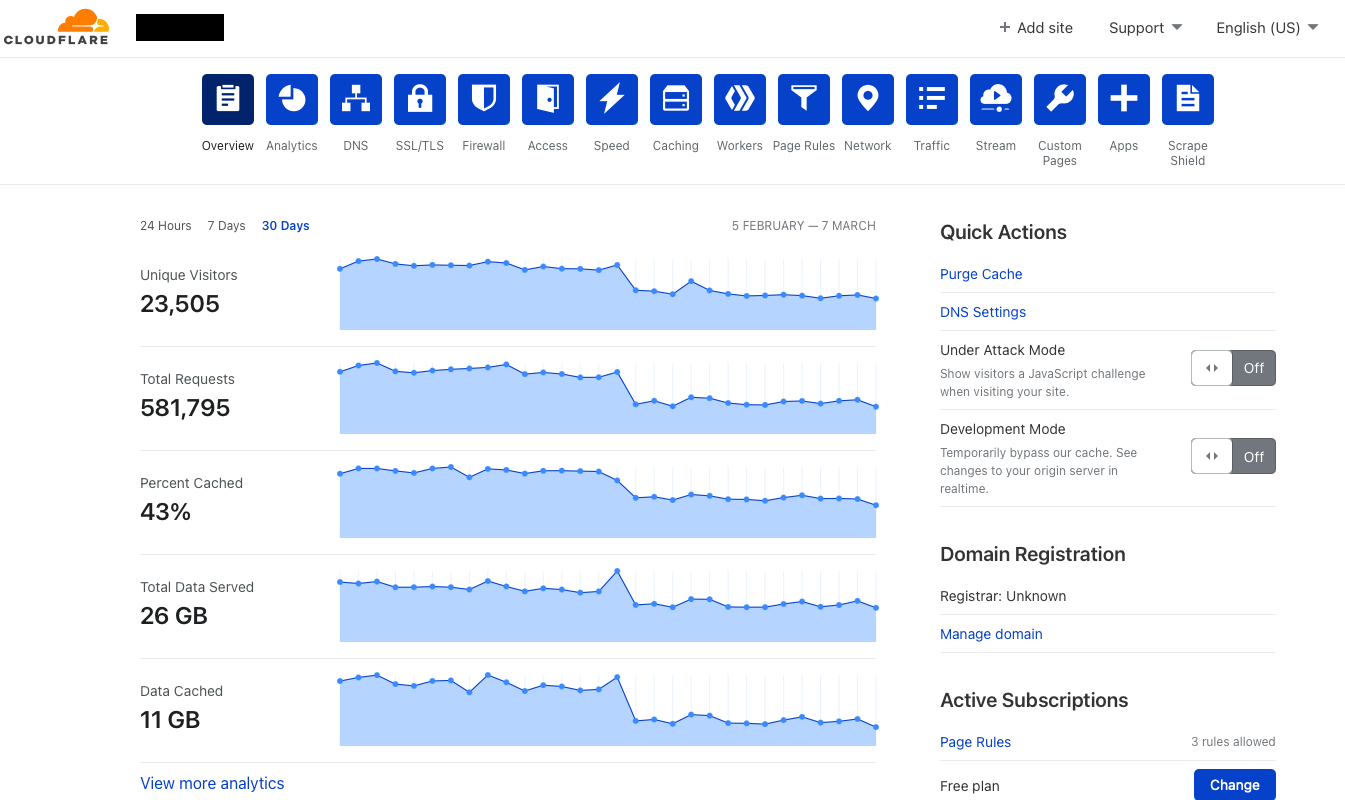Open the Speed lightning bolt icon

[612, 99]
